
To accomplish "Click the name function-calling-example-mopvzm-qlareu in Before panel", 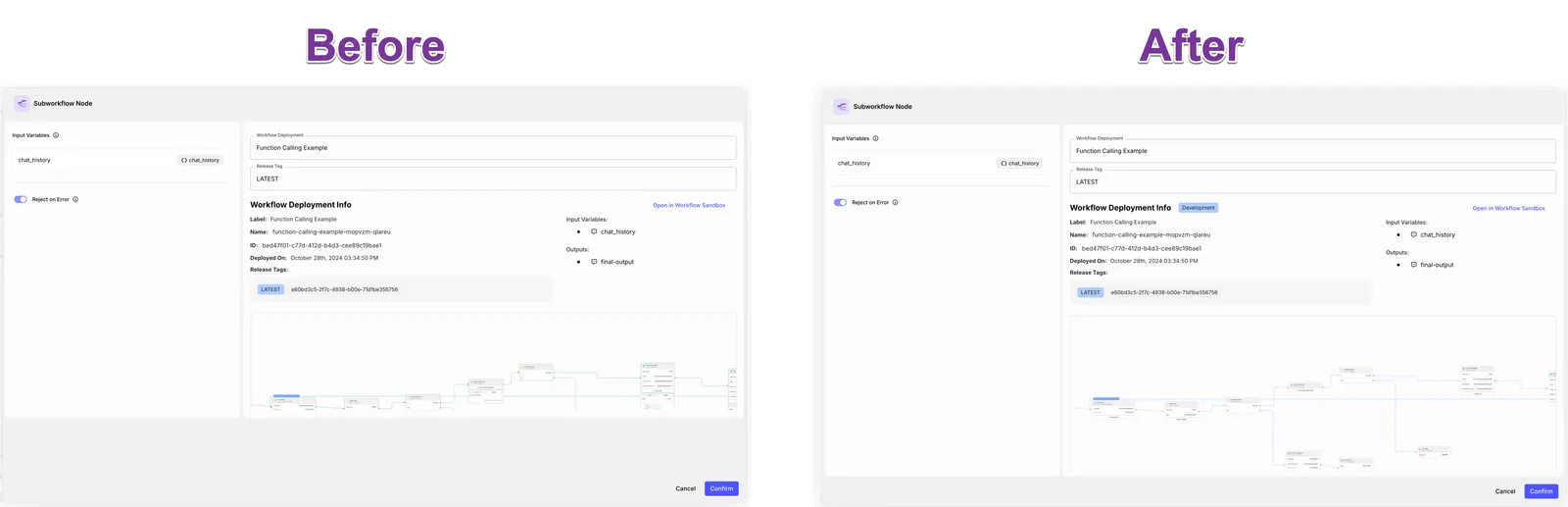I will (331, 232).
